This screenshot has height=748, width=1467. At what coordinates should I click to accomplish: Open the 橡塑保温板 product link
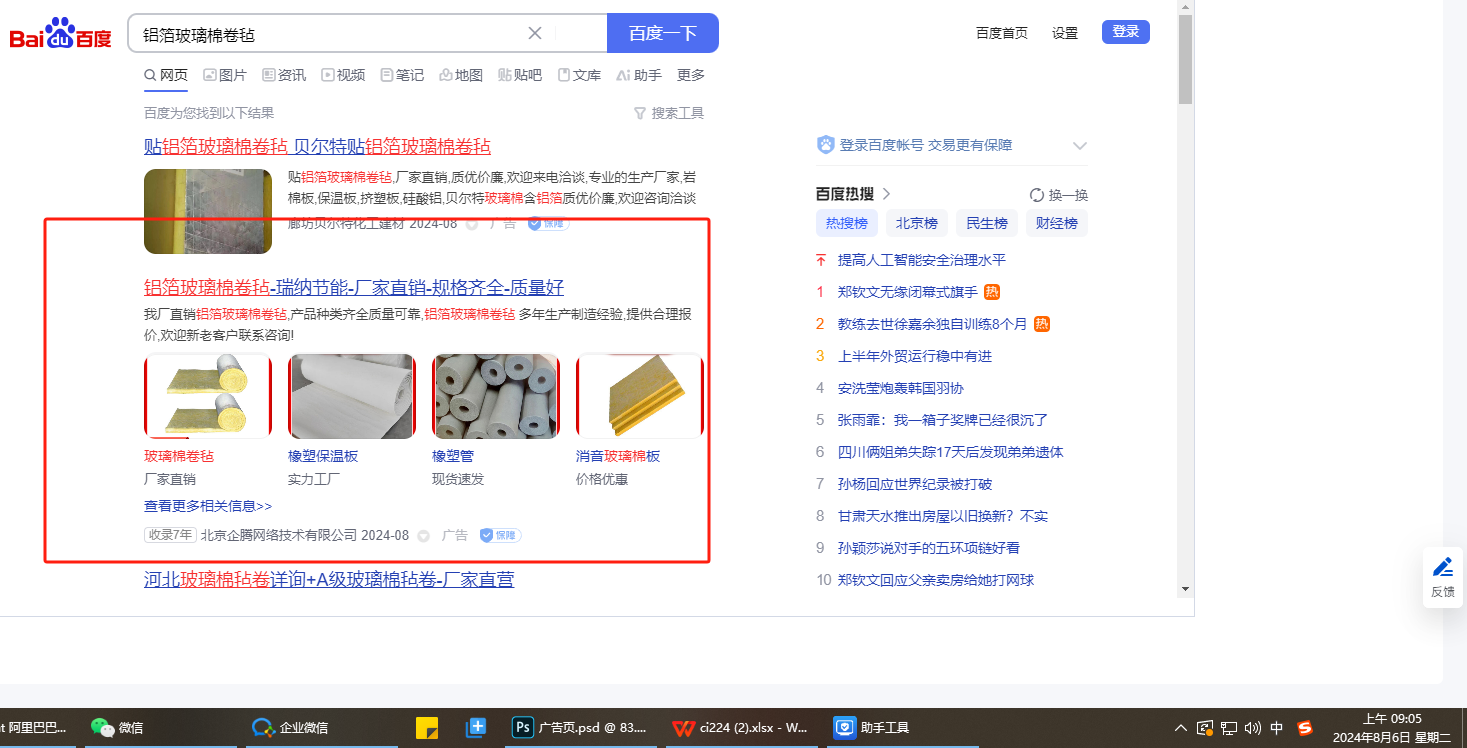tap(323, 456)
